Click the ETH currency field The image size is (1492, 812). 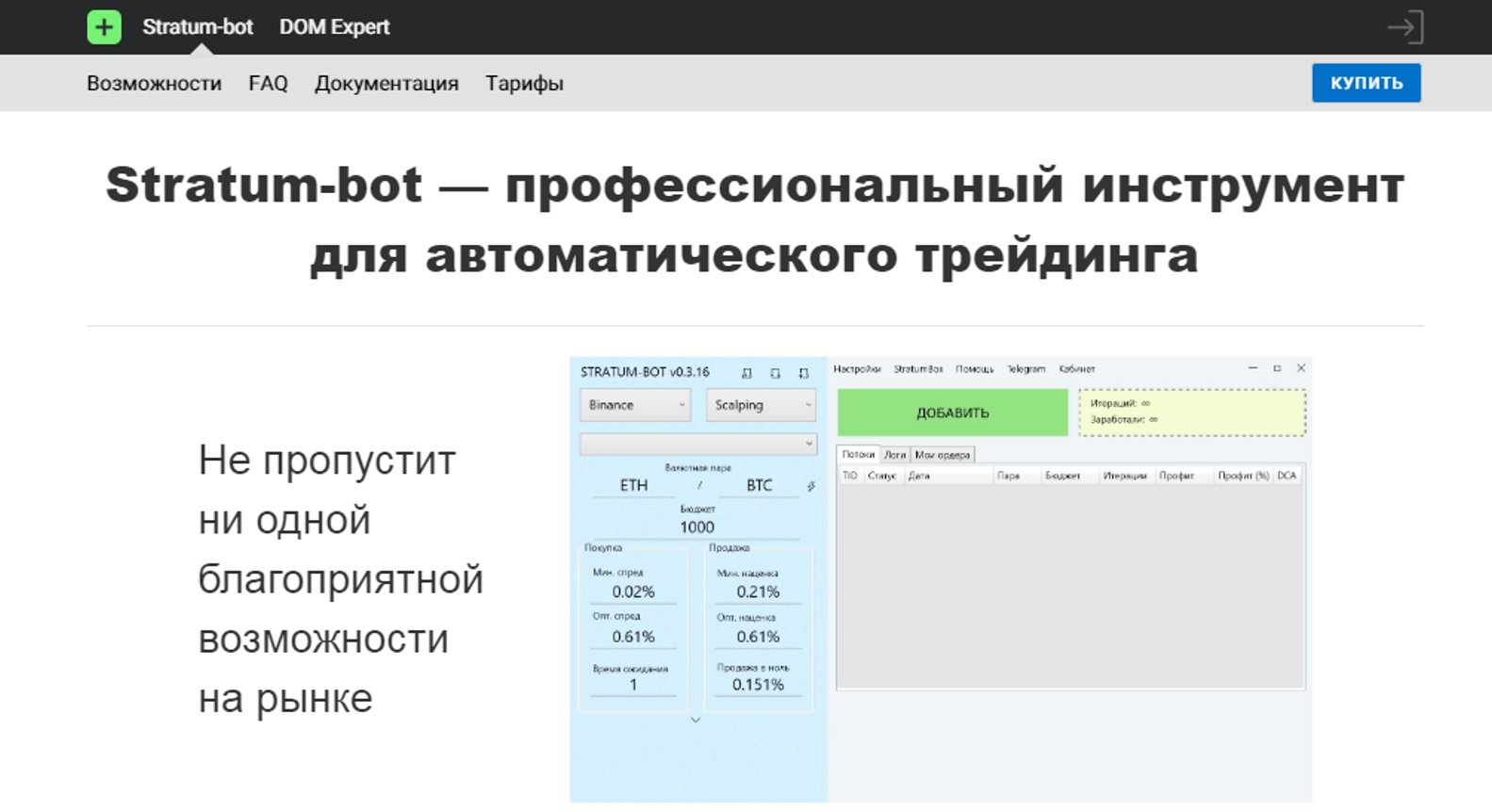[633, 485]
